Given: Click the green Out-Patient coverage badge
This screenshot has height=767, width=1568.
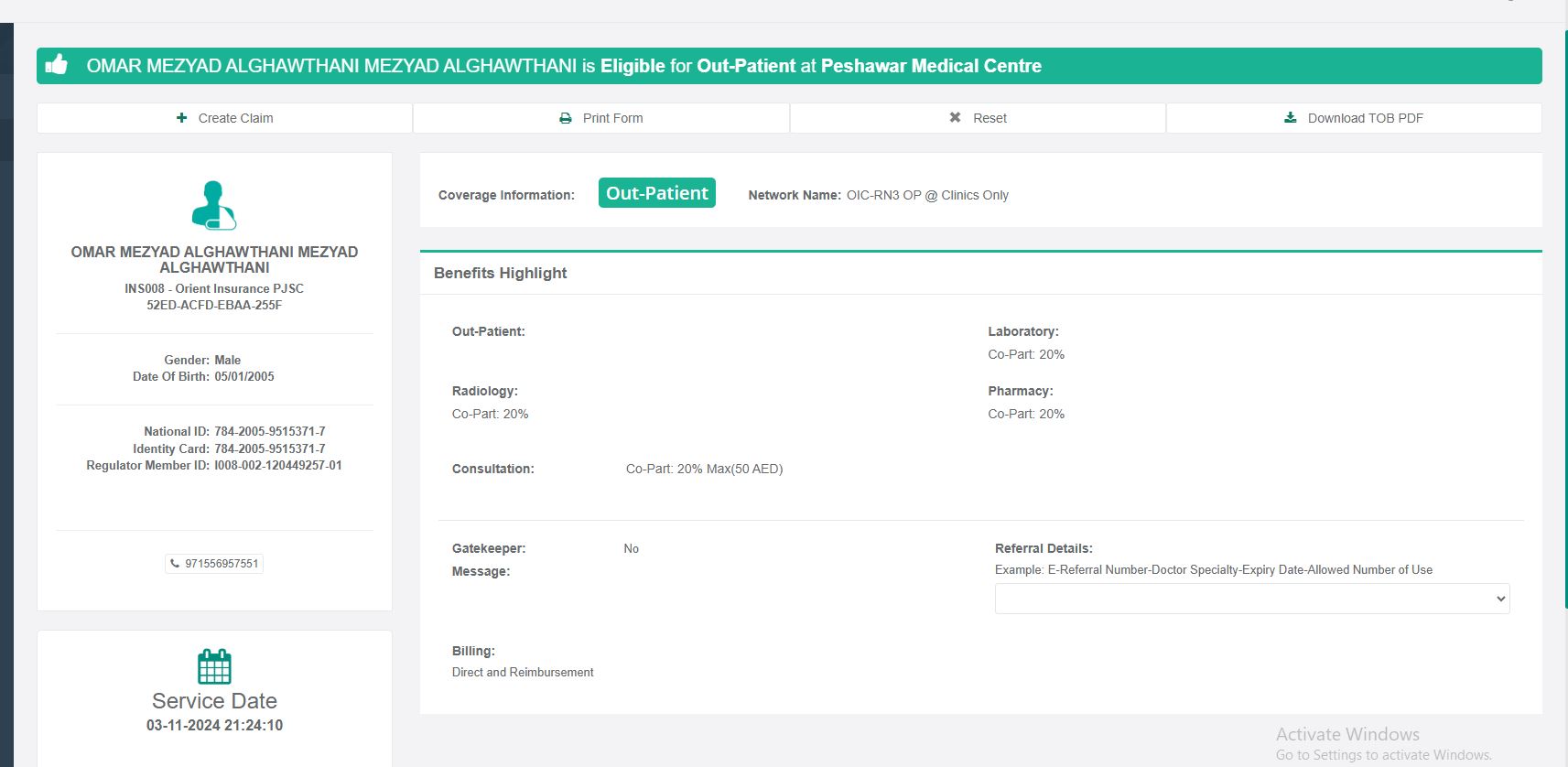Looking at the screenshot, I should pyautogui.click(x=656, y=193).
